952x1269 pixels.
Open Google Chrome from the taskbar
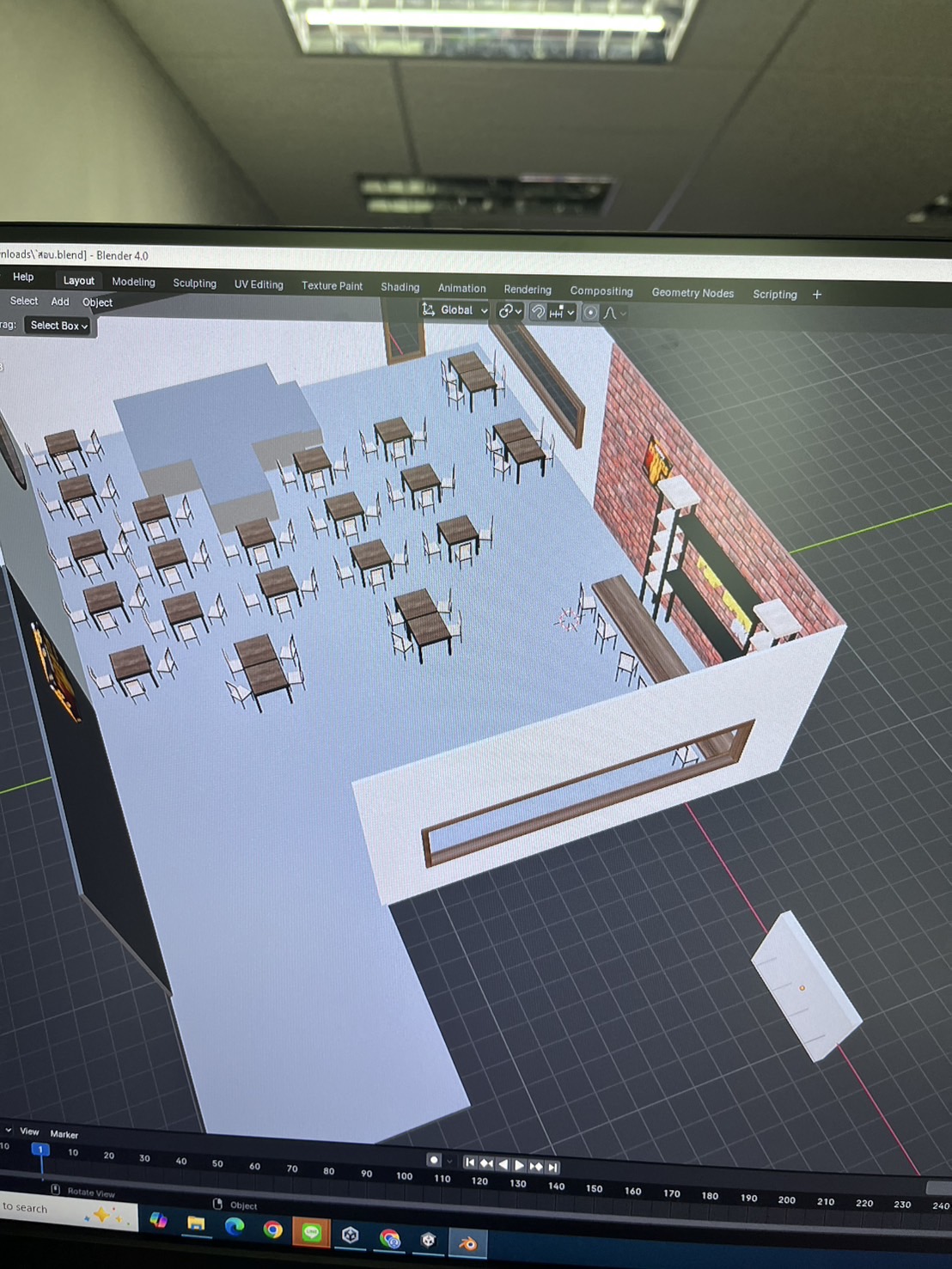[x=273, y=1229]
